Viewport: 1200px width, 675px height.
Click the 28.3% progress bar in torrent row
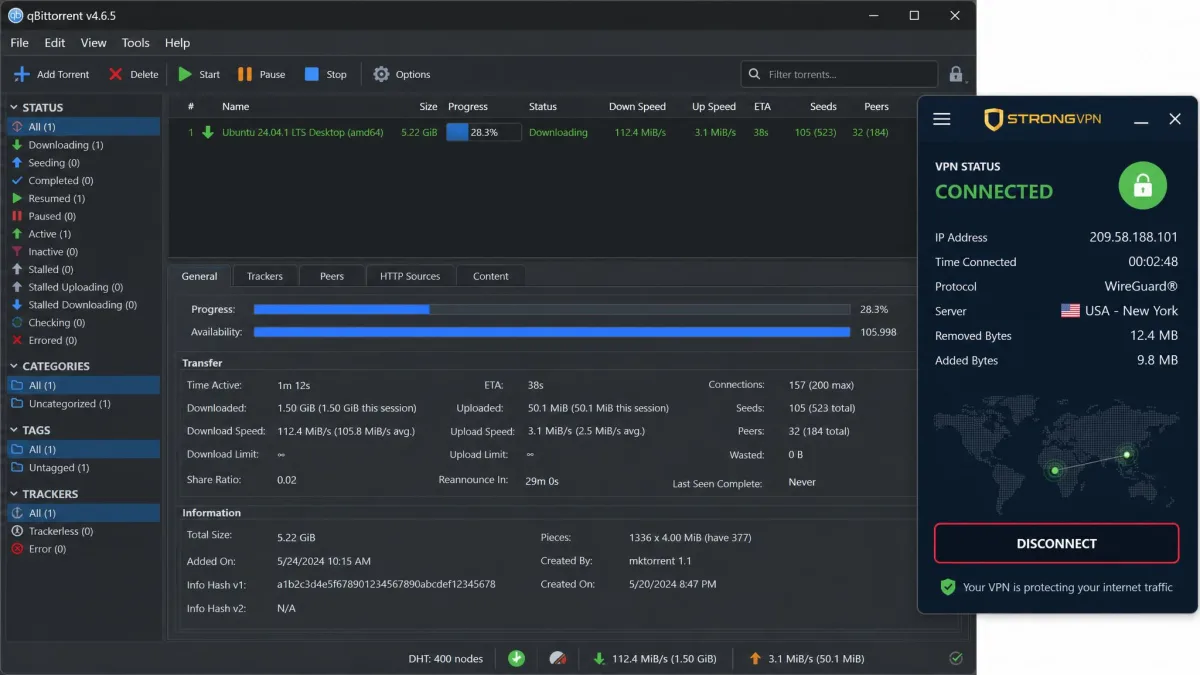483,132
